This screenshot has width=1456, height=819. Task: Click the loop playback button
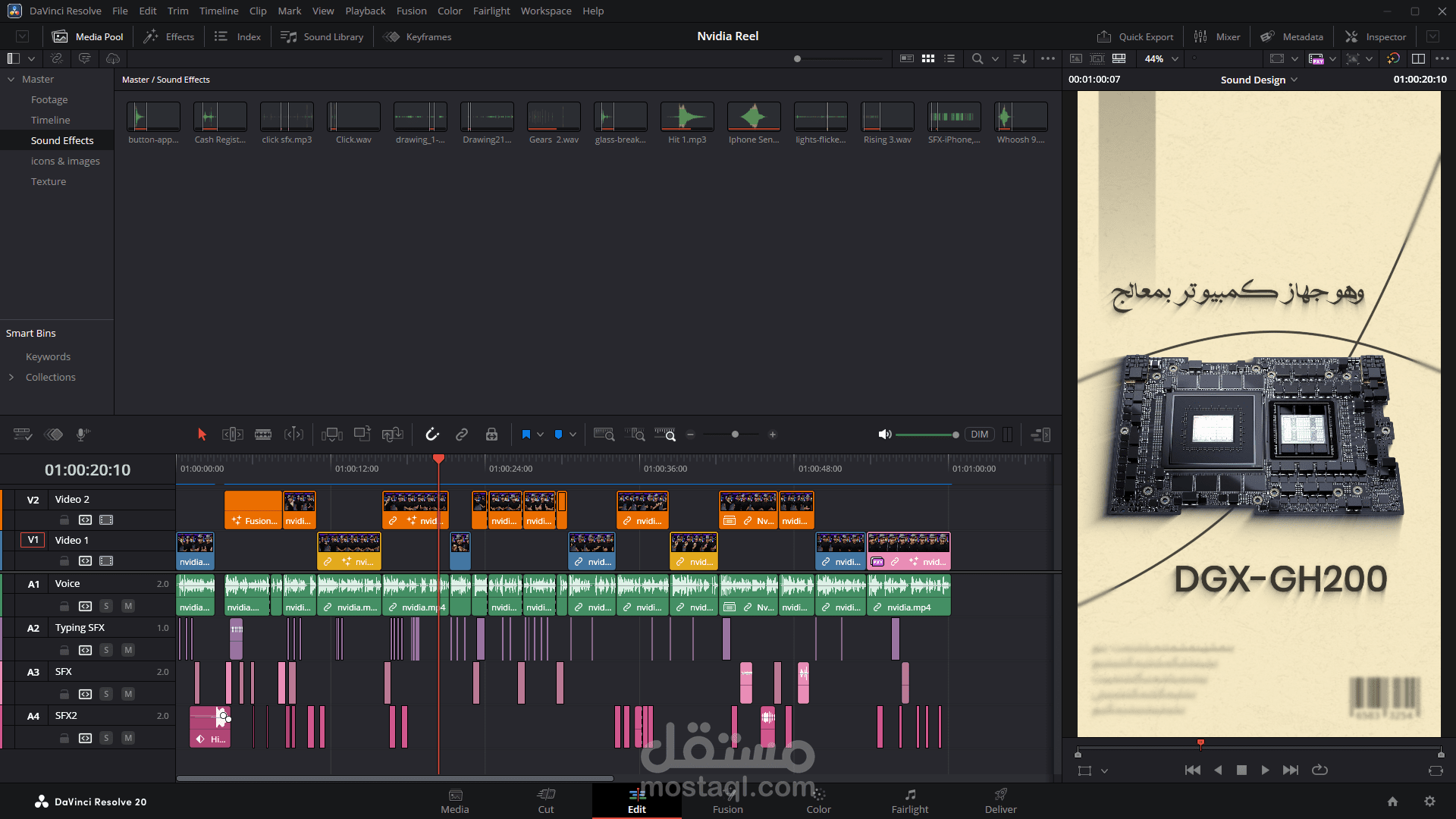coord(1319,770)
